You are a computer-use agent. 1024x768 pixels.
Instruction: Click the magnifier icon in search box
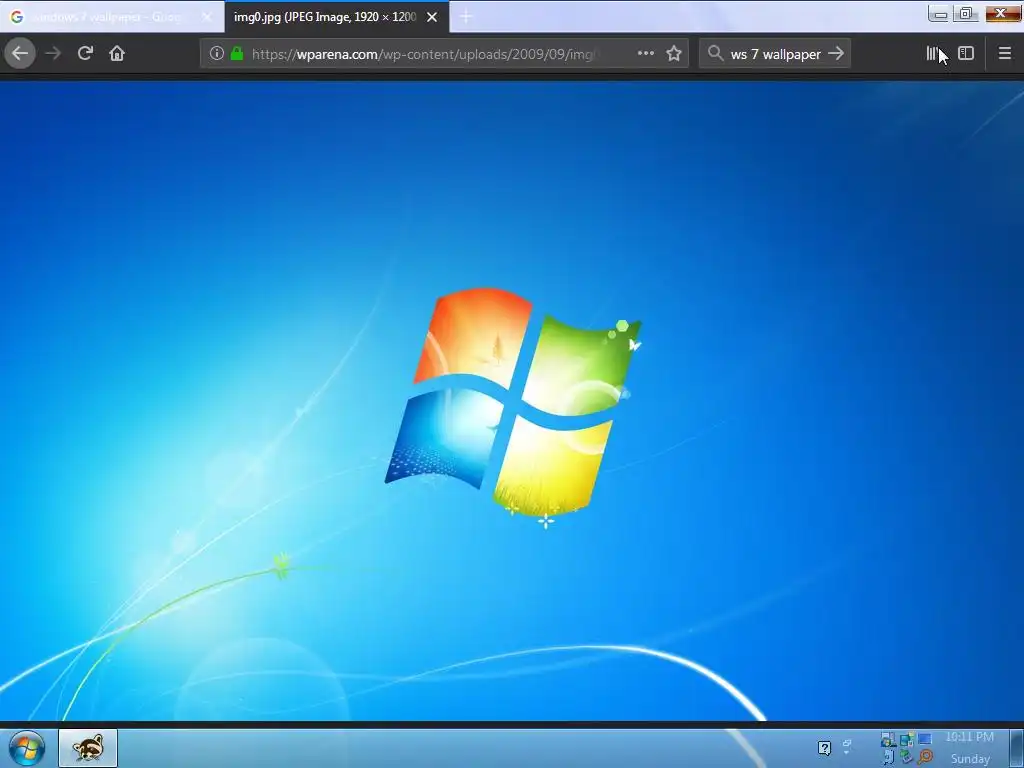pos(715,54)
